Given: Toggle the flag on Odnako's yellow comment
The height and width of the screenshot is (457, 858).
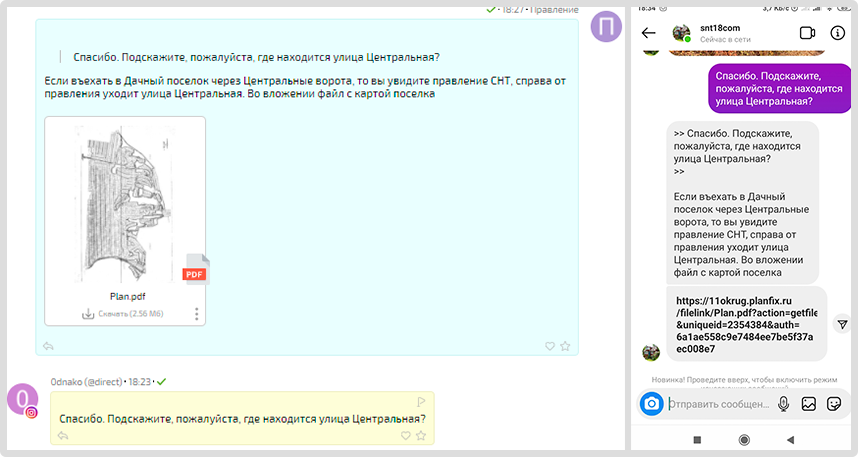Looking at the screenshot, I should tap(421, 401).
